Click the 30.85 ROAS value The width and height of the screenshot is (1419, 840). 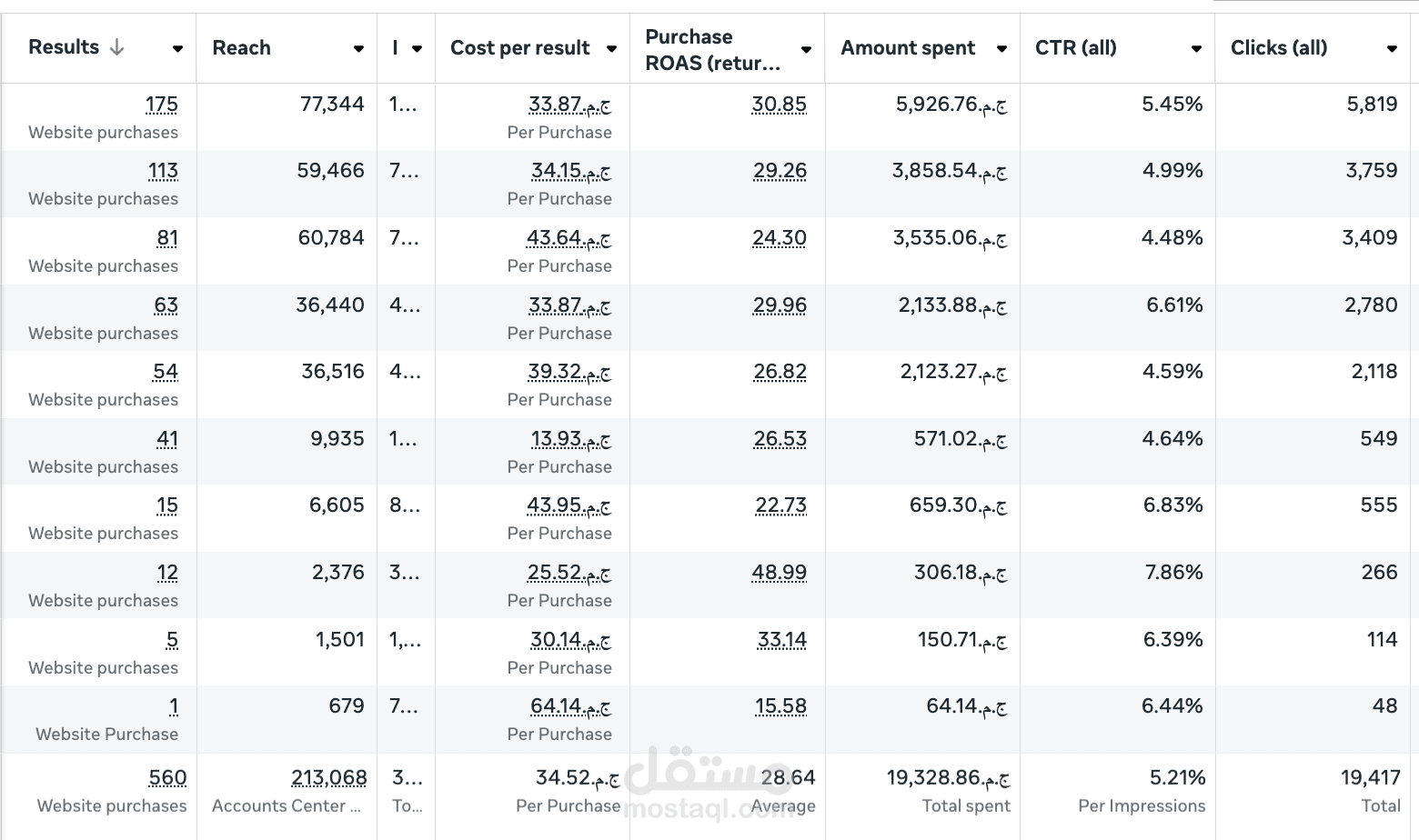(x=780, y=105)
